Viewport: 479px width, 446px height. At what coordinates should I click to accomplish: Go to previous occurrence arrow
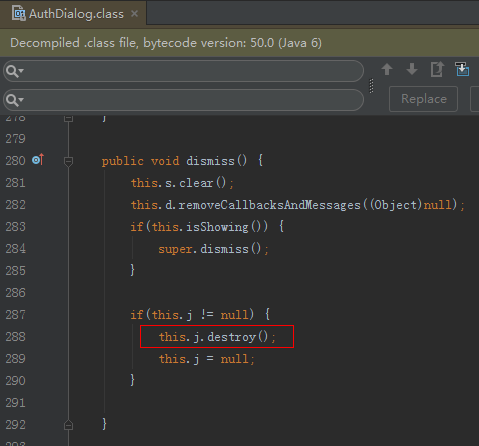click(x=387, y=69)
